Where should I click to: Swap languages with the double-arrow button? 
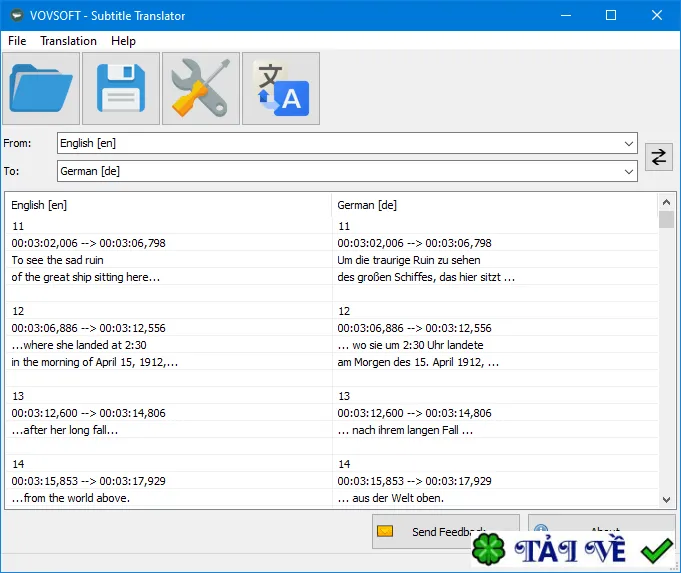point(658,157)
